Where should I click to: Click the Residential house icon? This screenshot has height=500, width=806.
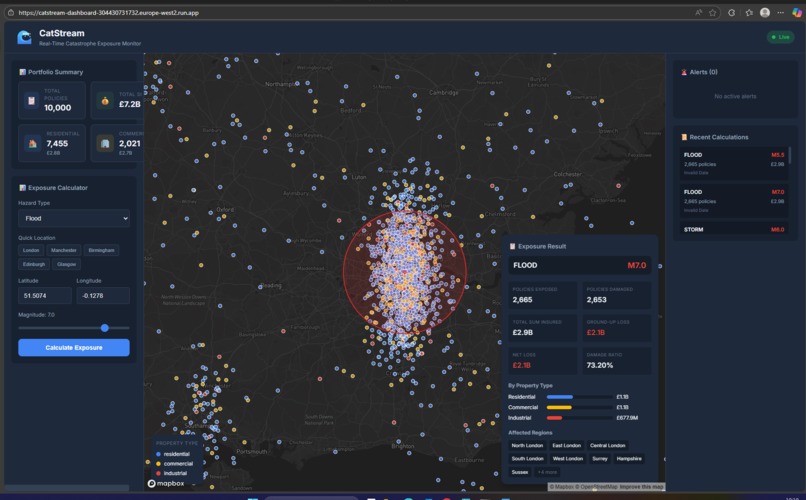[32, 143]
